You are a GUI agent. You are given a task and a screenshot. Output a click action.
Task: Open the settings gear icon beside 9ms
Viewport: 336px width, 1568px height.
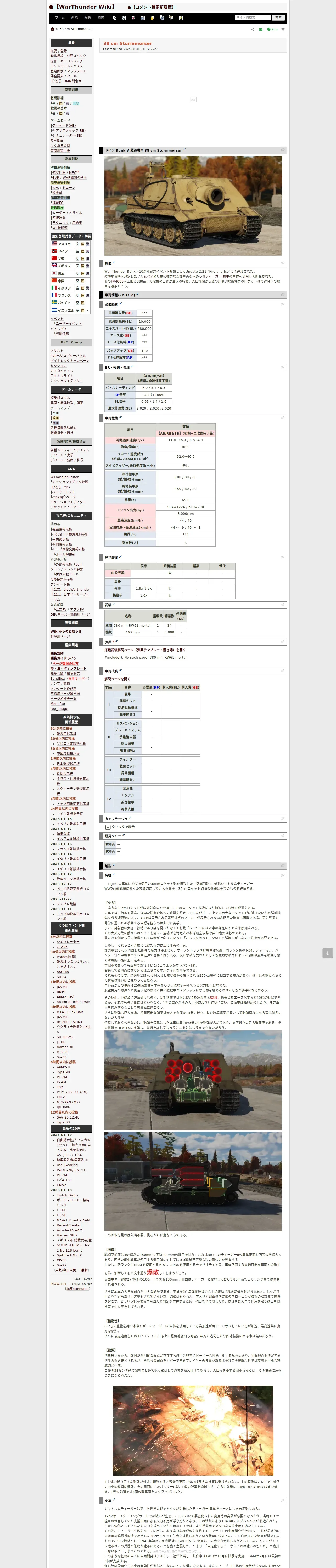283,29
